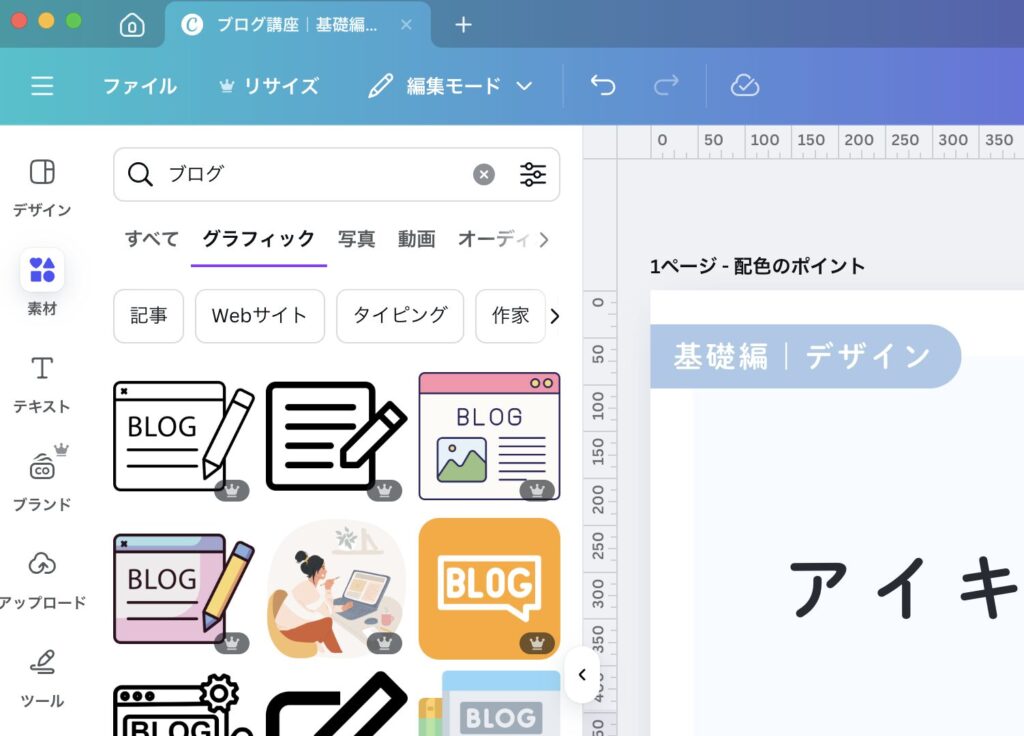
Task: Open the hamburger main menu
Action: 42,86
